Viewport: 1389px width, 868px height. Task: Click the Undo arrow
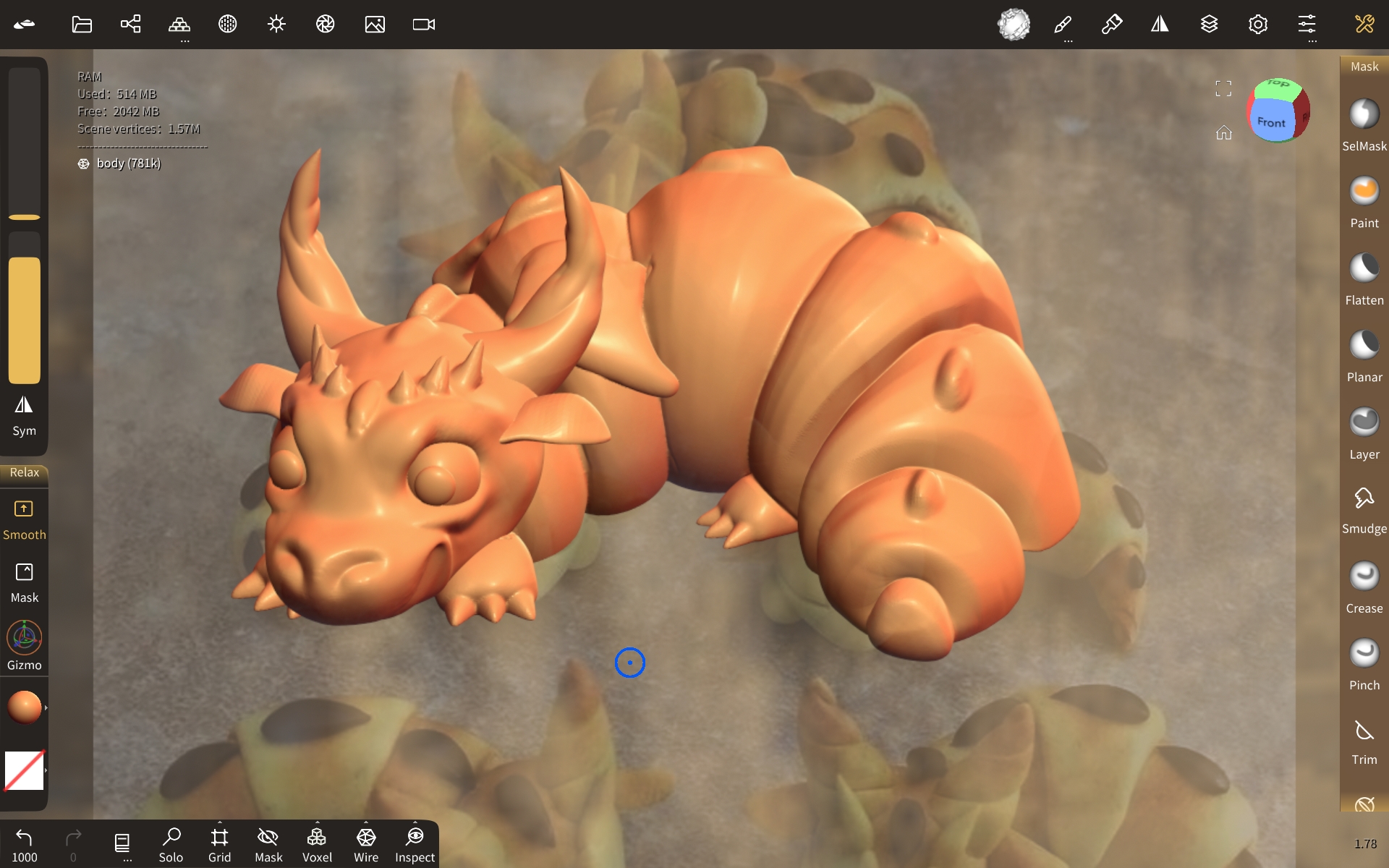25,839
